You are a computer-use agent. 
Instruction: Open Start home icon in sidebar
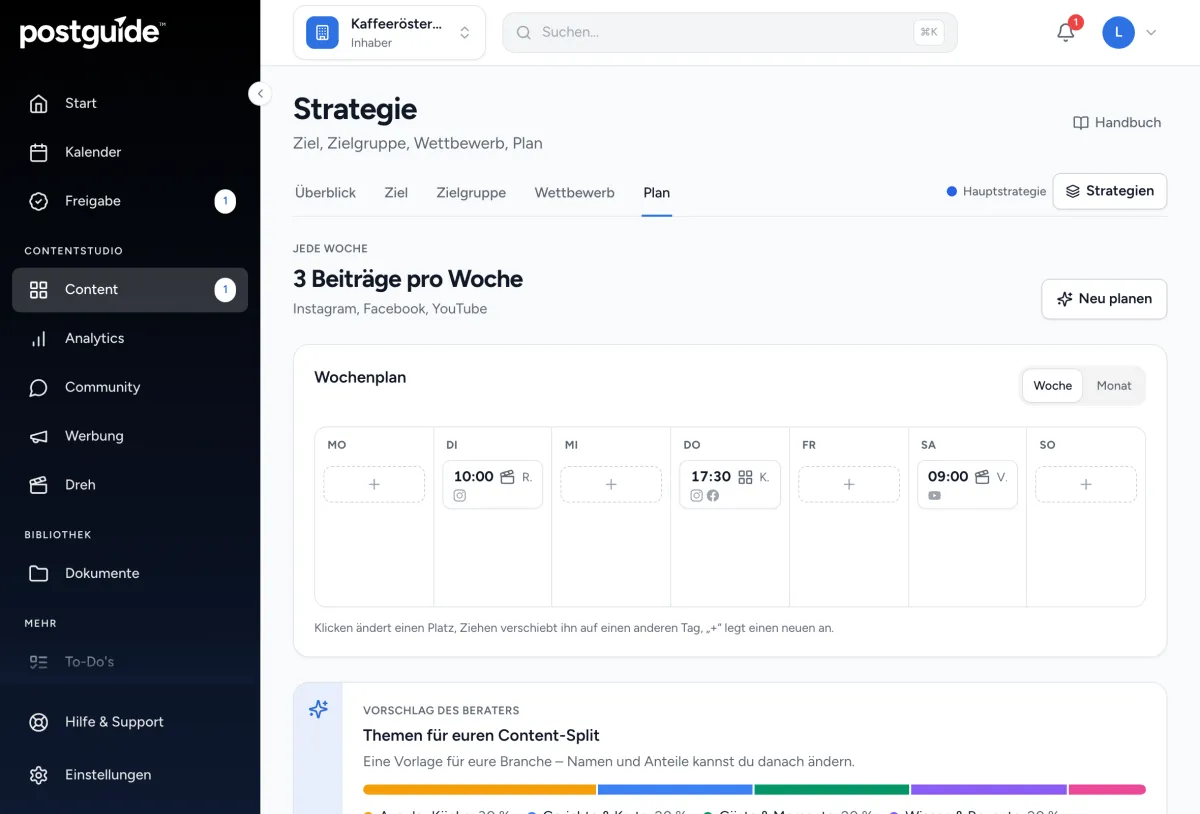pos(39,103)
